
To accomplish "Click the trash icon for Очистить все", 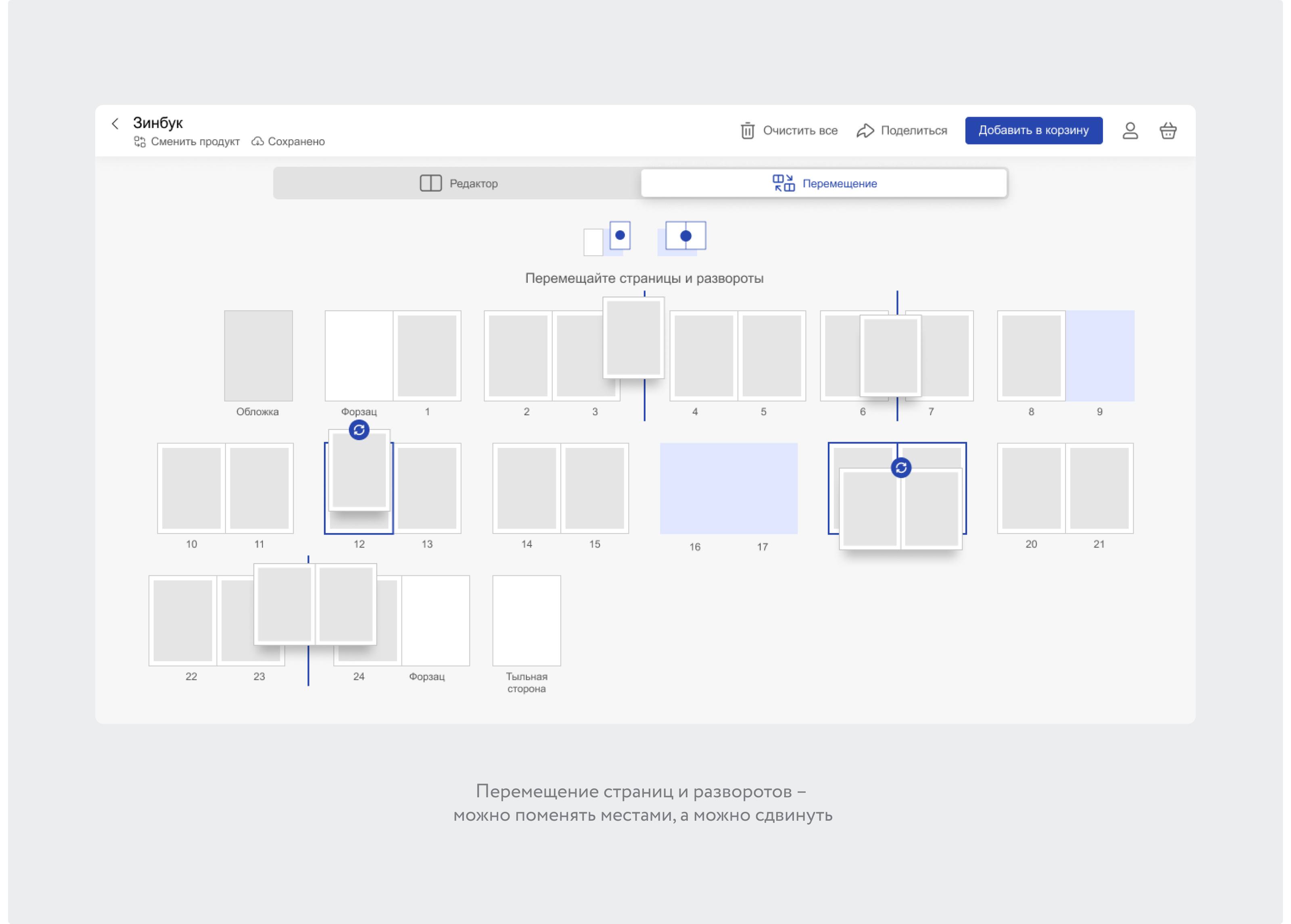I will point(747,131).
